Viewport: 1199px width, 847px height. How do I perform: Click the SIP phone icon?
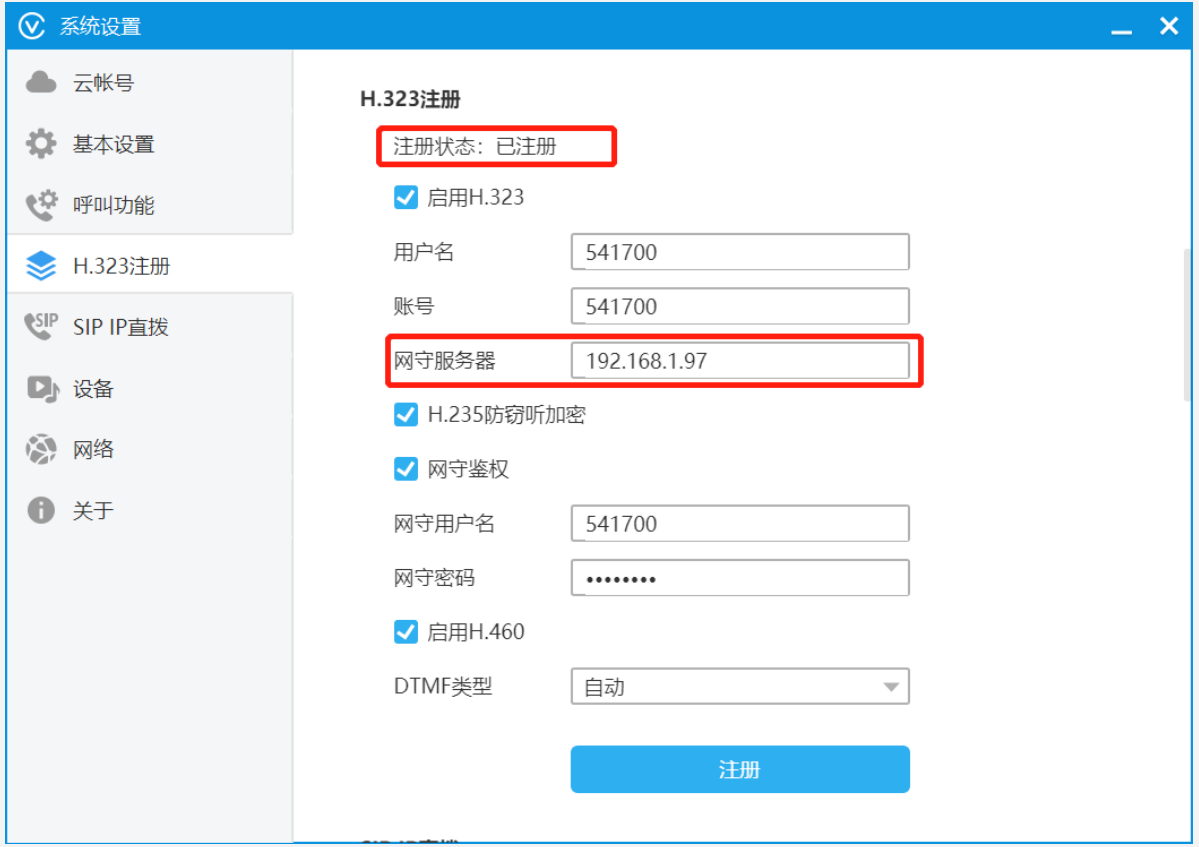41,326
